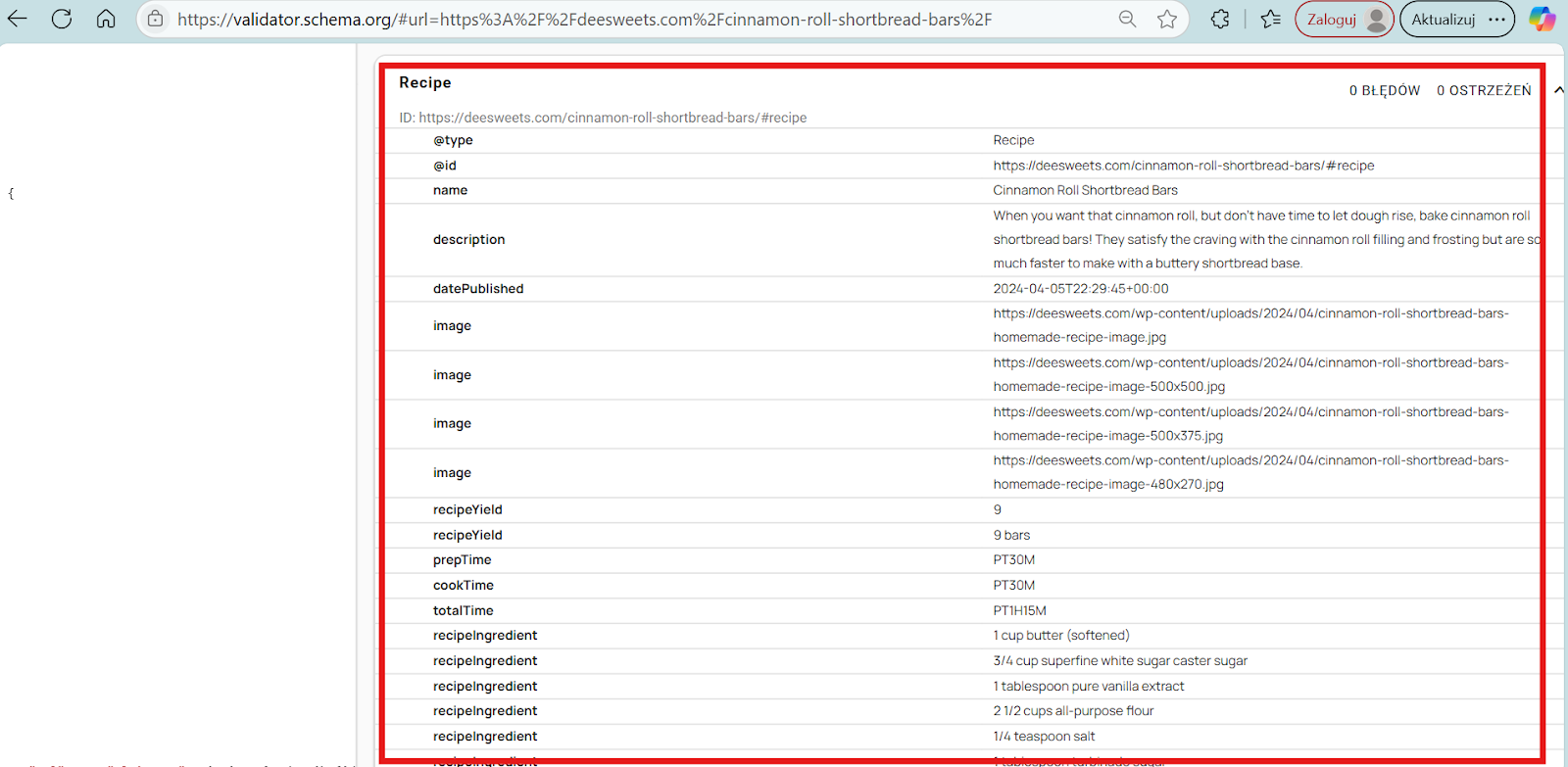The height and width of the screenshot is (767, 1568).
Task: Select the datePublished value 2024-04-05T22:29:45+00:00
Action: coord(1081,289)
